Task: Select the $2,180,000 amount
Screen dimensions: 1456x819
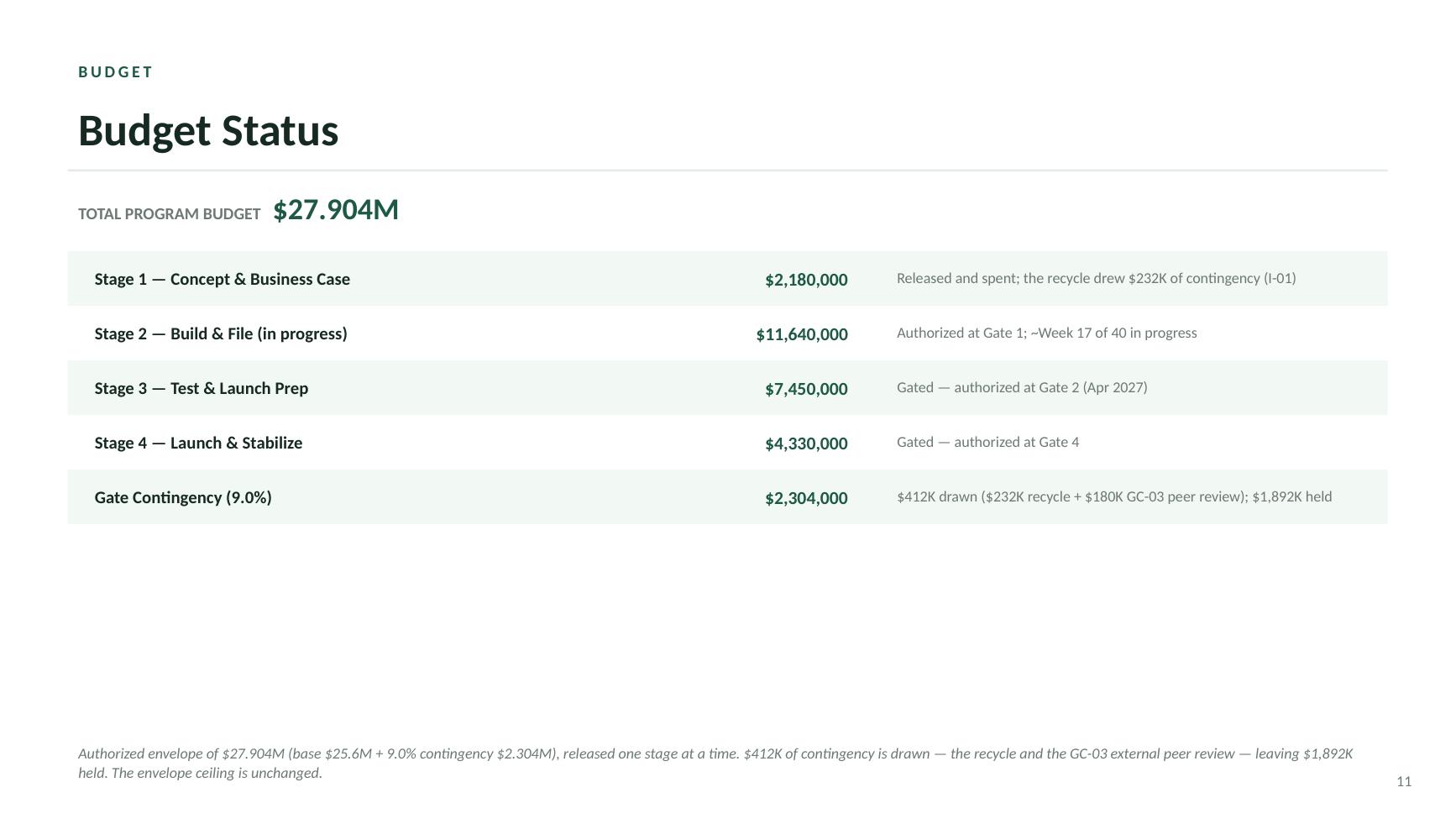Action: pyautogui.click(x=806, y=280)
